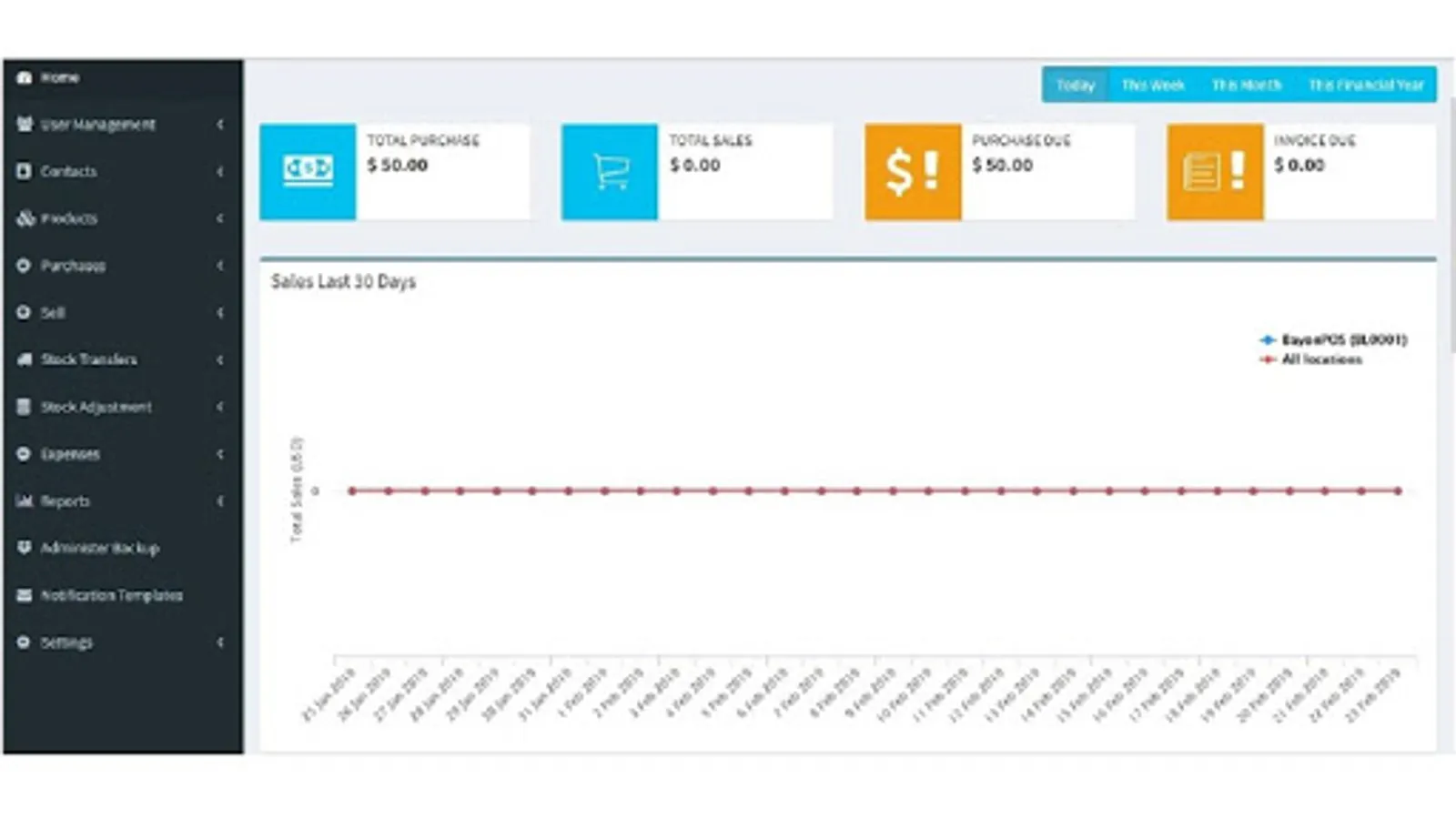
Task: Click the Stock Adjustment database icon
Action: (25, 407)
